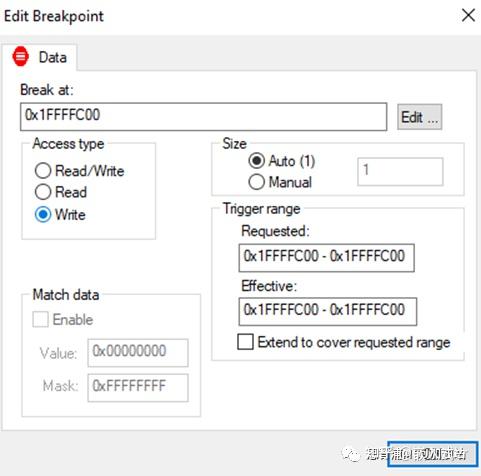Select the Read/Write access type
This screenshot has width=481, height=476.
coord(80,171)
